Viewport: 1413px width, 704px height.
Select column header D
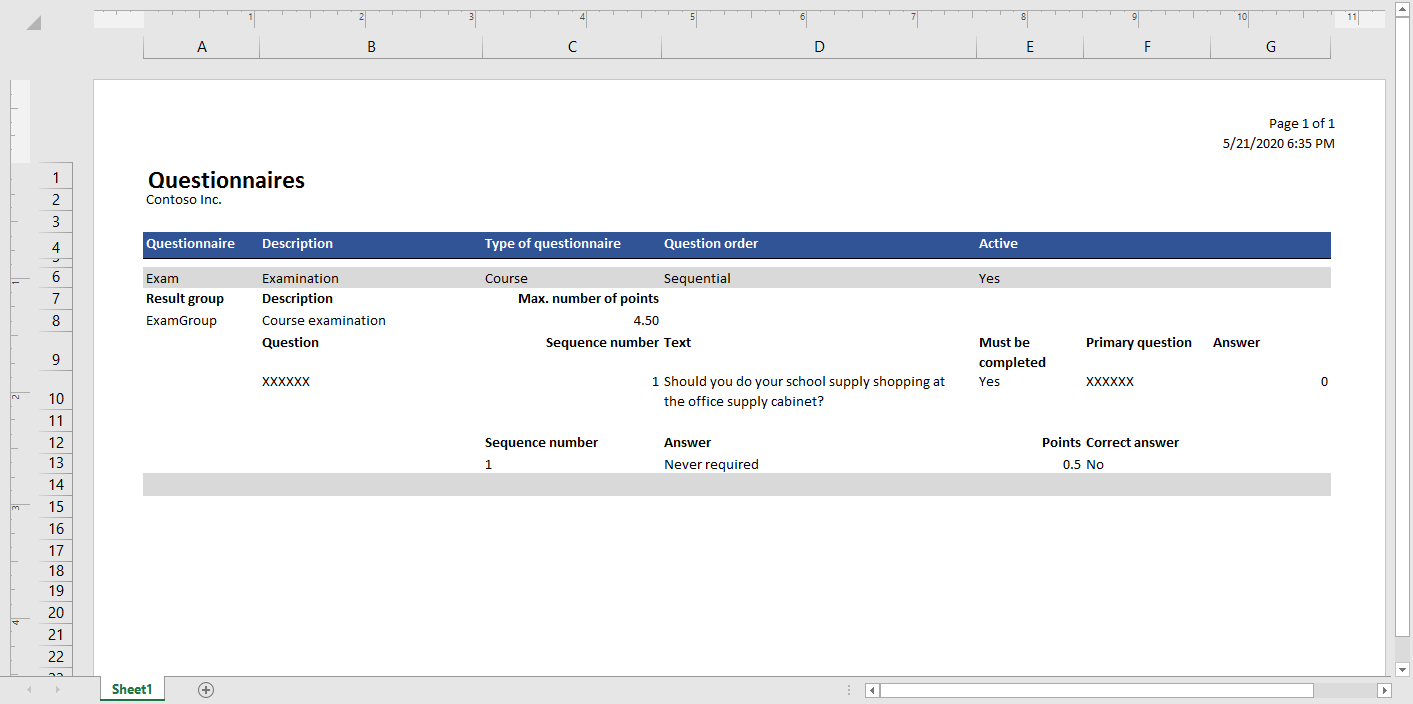tap(818, 46)
